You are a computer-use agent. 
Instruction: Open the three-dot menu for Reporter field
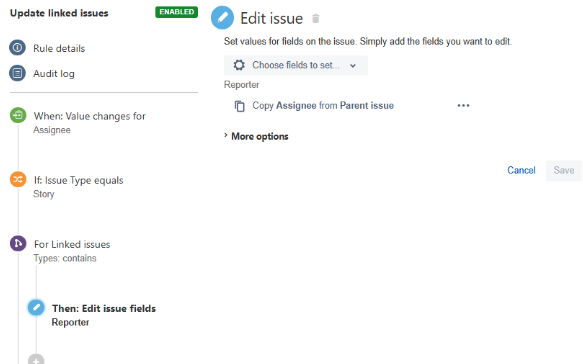click(463, 106)
